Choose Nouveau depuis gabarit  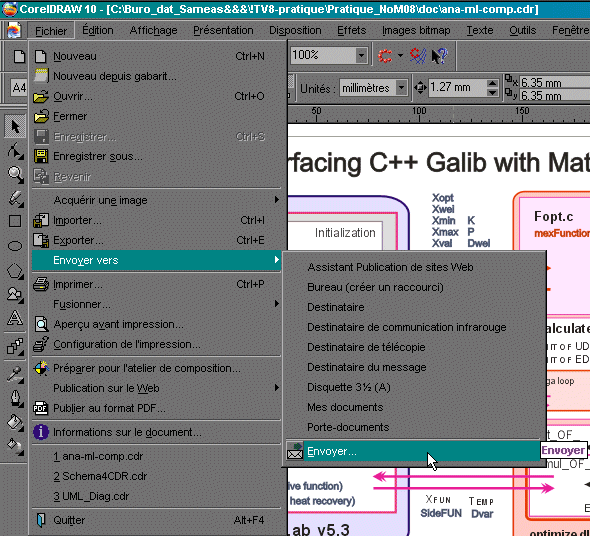(157, 76)
